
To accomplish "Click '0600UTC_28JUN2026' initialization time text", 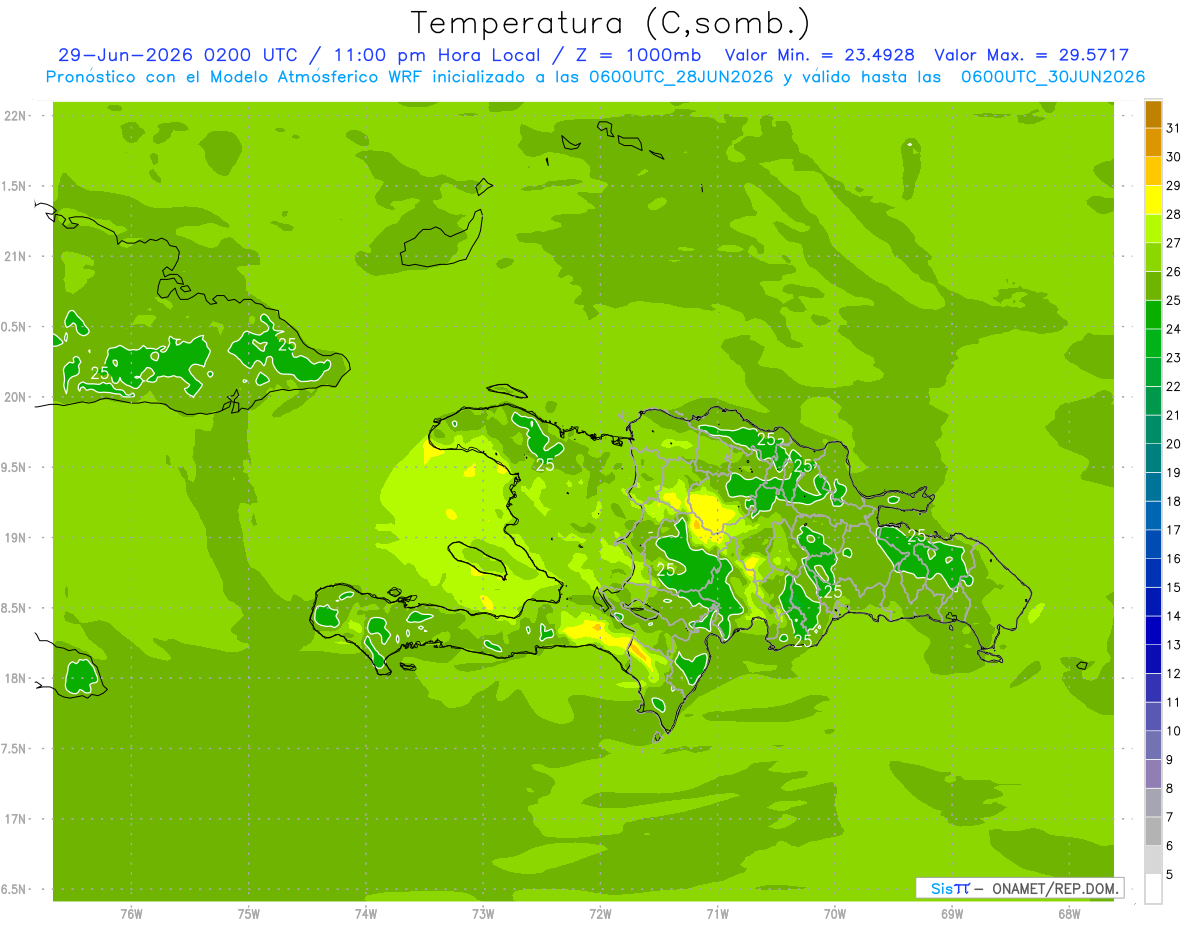I will click(x=680, y=76).
